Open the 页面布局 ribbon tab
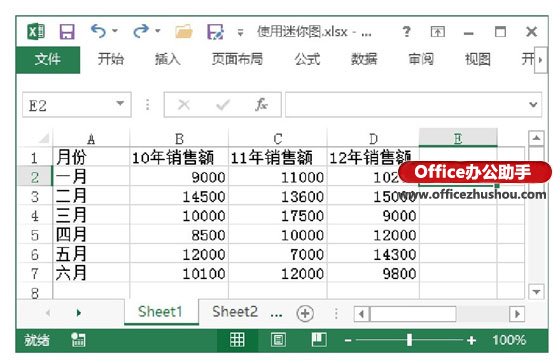This screenshot has height=363, width=560. (x=237, y=59)
